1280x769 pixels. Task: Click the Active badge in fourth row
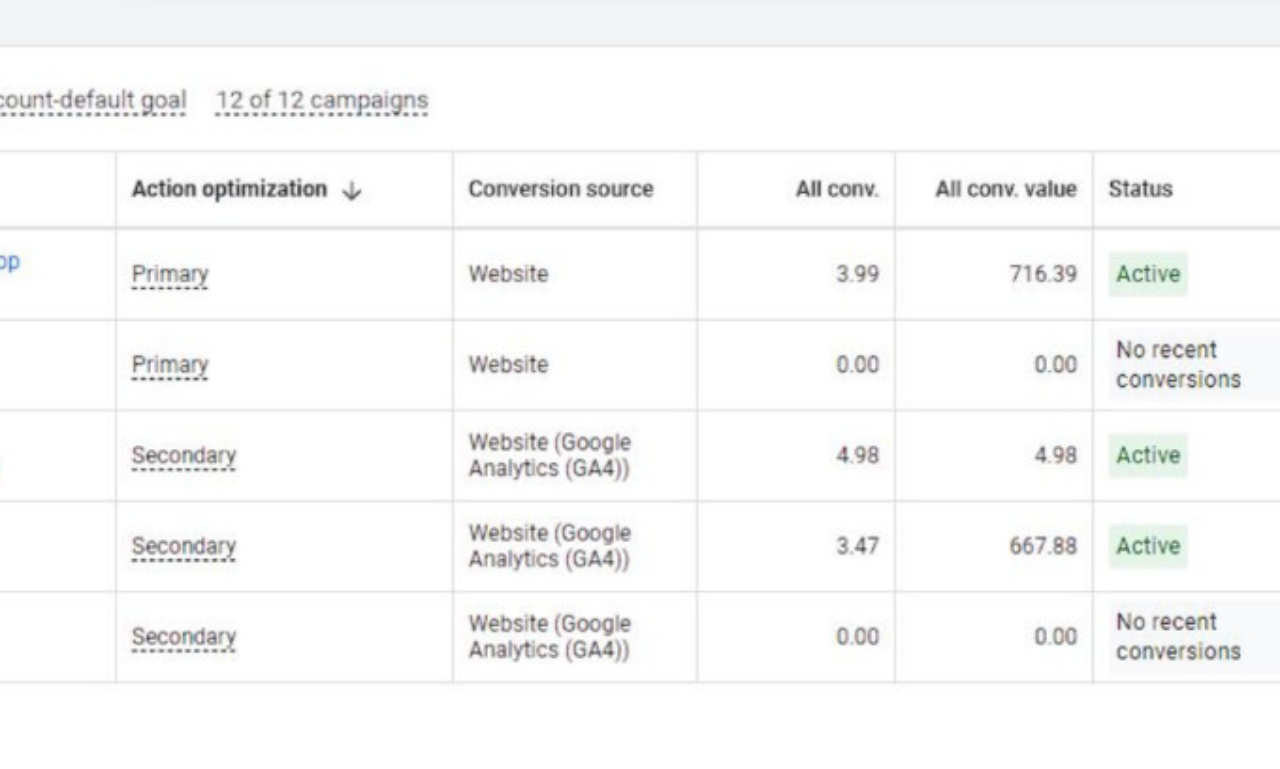(x=1147, y=546)
